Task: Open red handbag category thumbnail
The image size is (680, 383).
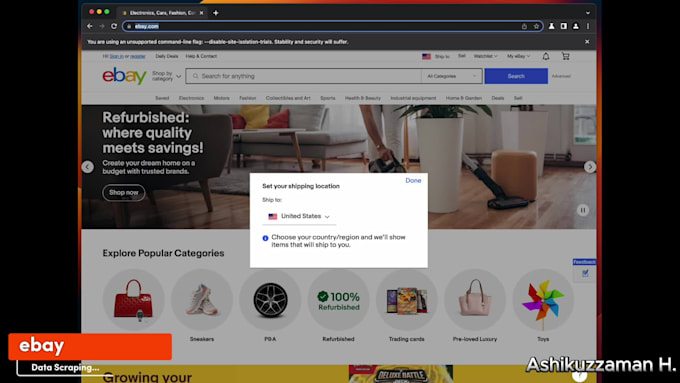Action: tap(134, 300)
